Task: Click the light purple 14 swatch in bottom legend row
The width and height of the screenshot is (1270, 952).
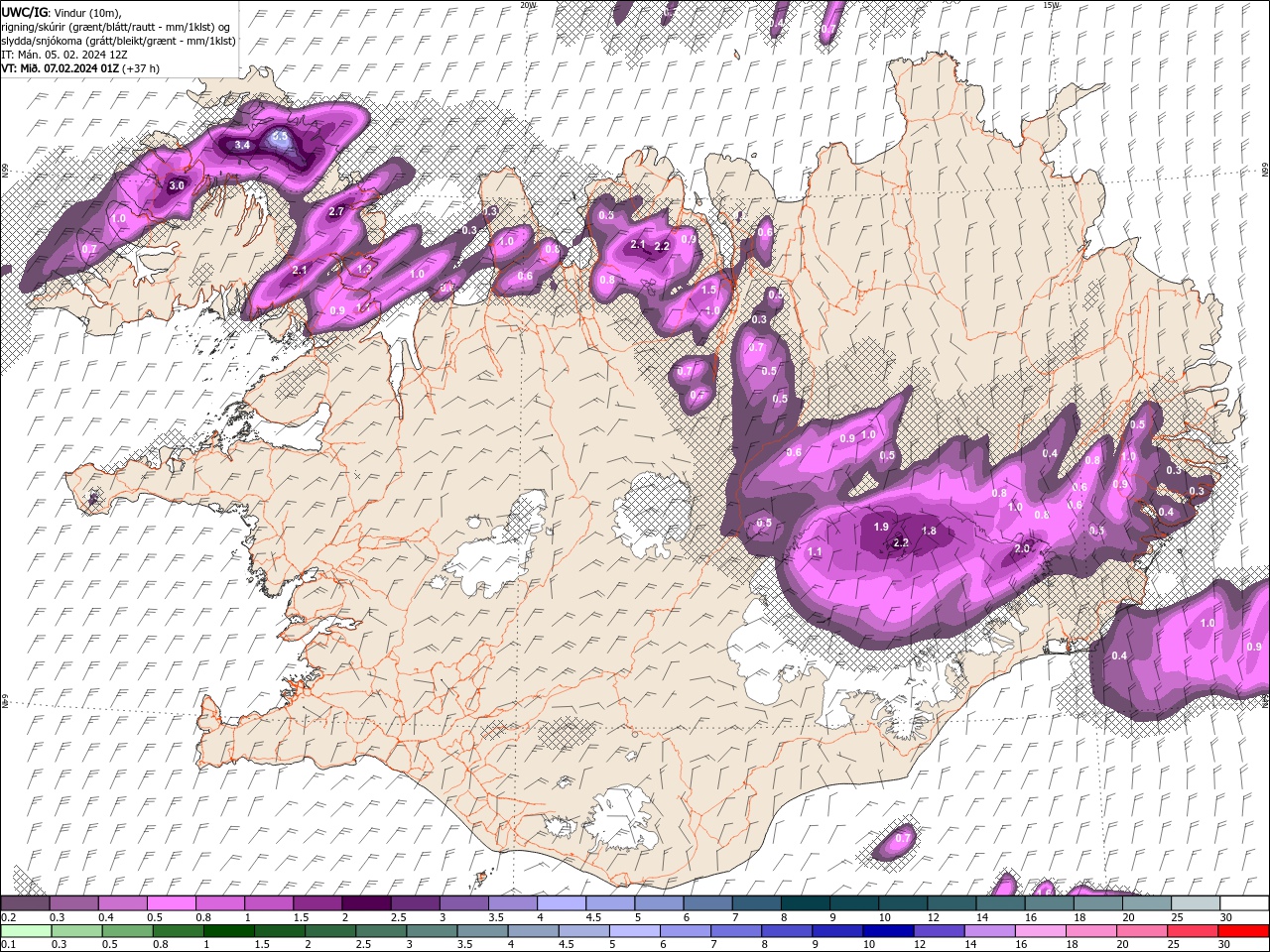Action: pos(988,931)
